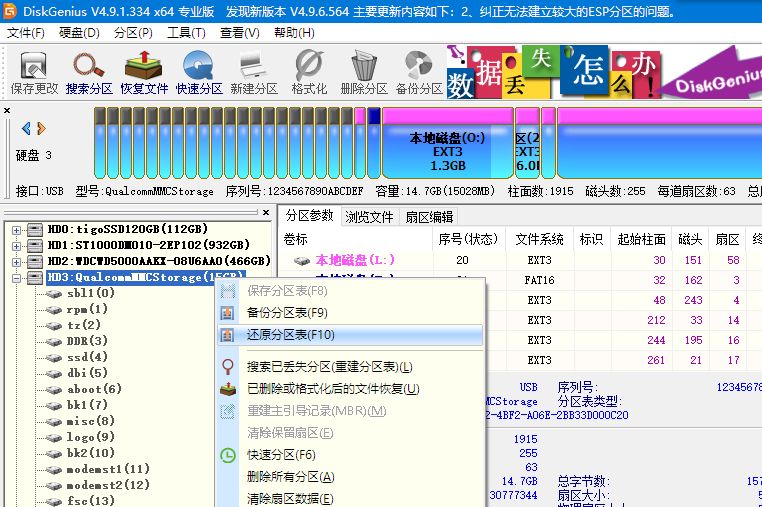Viewport: 762px width, 507px height.
Task: Choose 还原分区表(F10) from context menu
Action: [350, 335]
